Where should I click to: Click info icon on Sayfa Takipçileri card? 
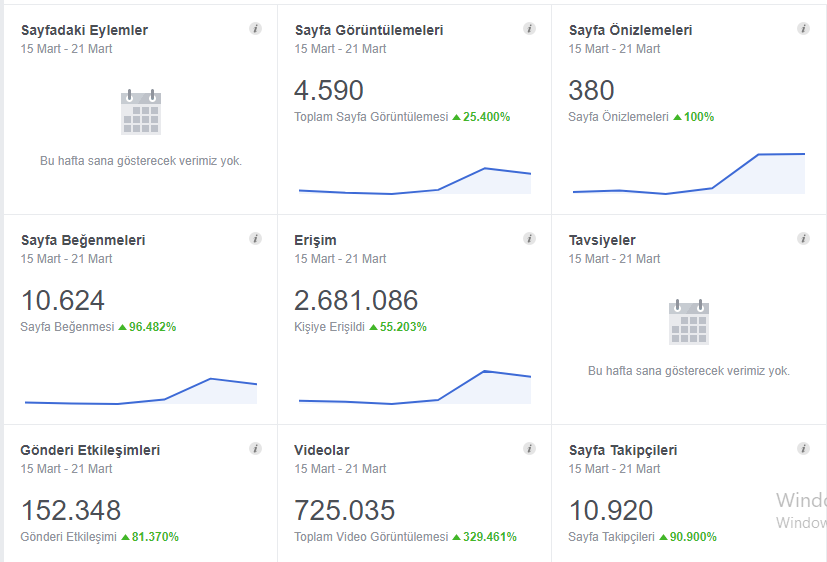click(803, 449)
